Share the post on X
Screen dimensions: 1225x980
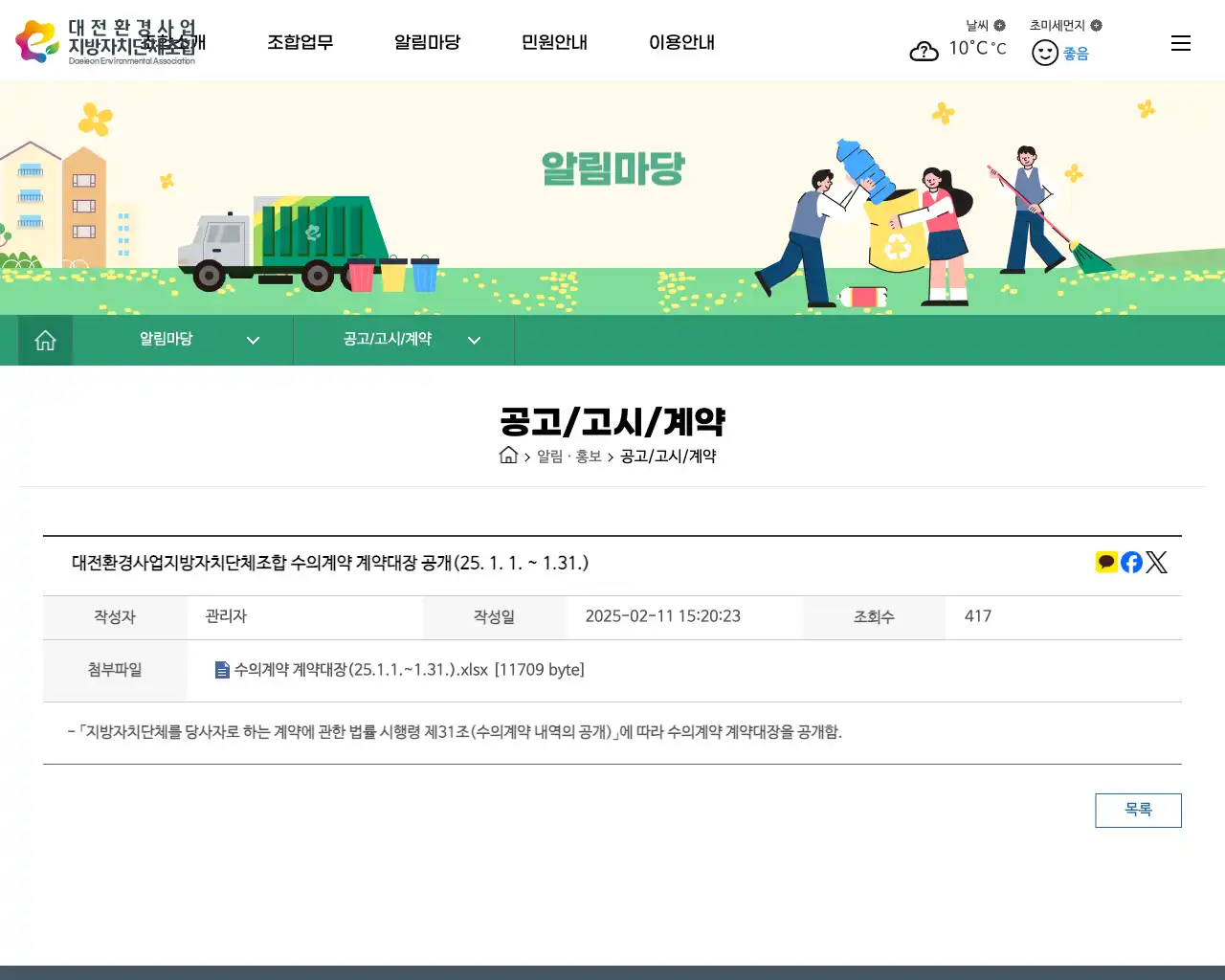click(x=1156, y=563)
